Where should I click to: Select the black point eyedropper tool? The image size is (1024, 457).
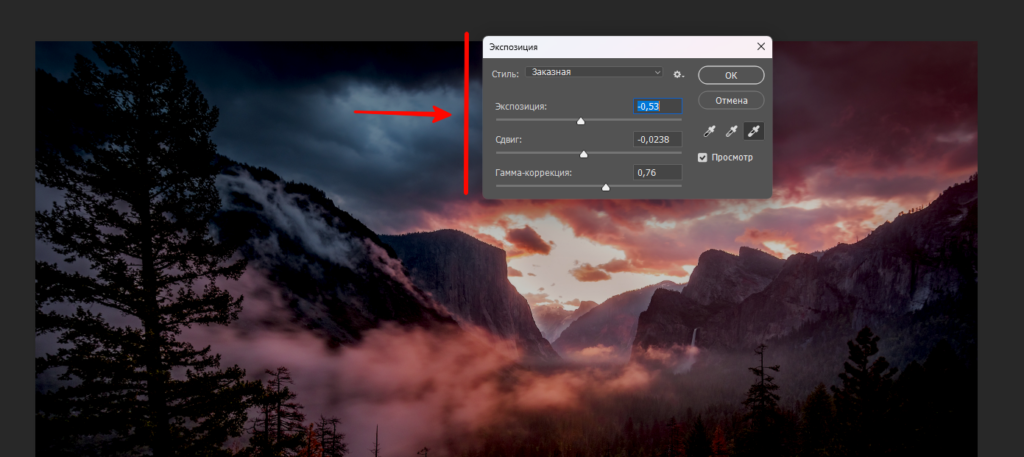(709, 131)
